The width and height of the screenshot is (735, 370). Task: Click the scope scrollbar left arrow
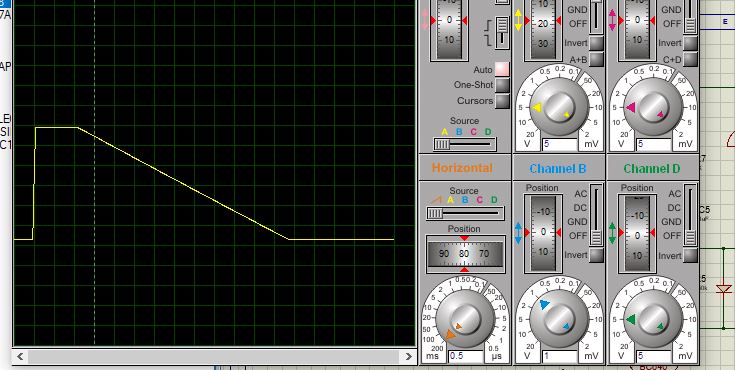[x=20, y=357]
